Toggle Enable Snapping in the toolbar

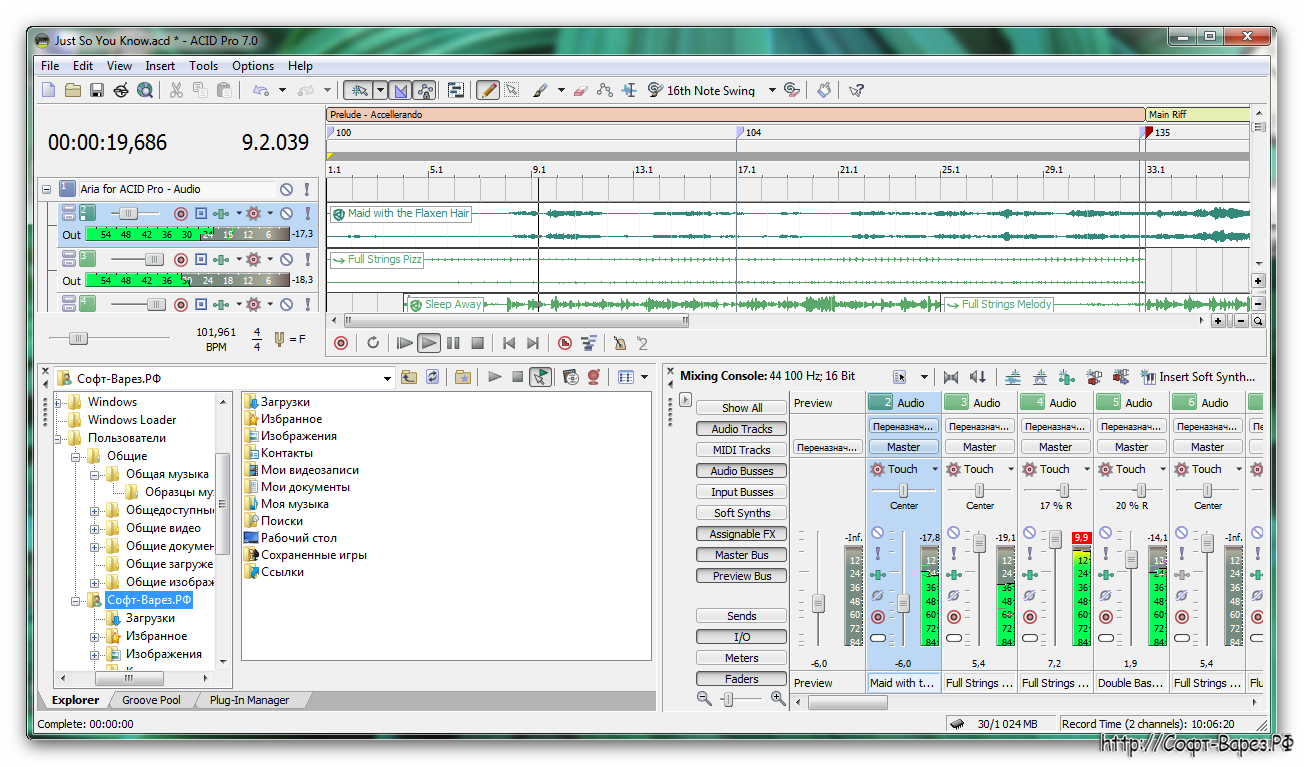(x=359, y=90)
